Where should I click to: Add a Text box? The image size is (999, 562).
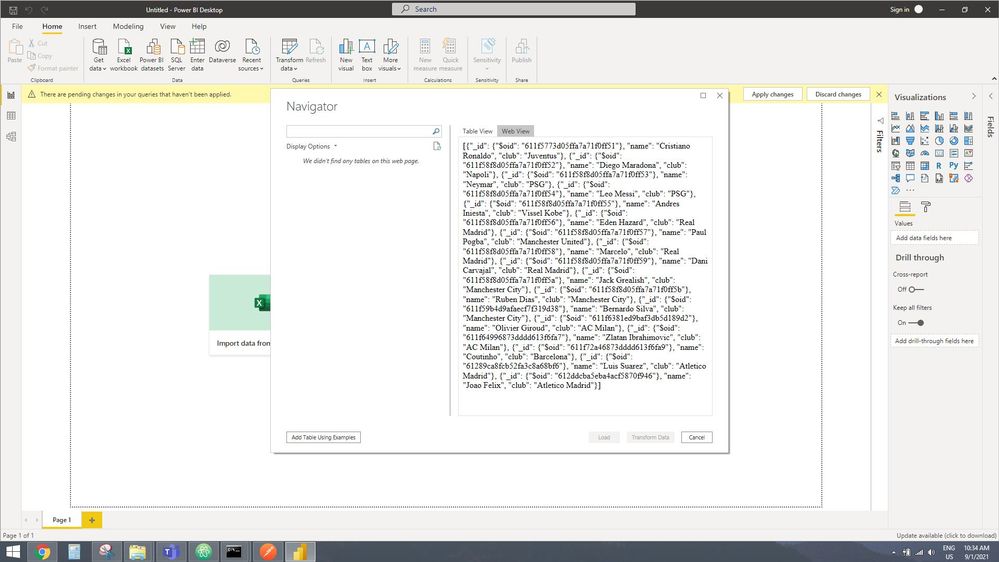coord(367,55)
